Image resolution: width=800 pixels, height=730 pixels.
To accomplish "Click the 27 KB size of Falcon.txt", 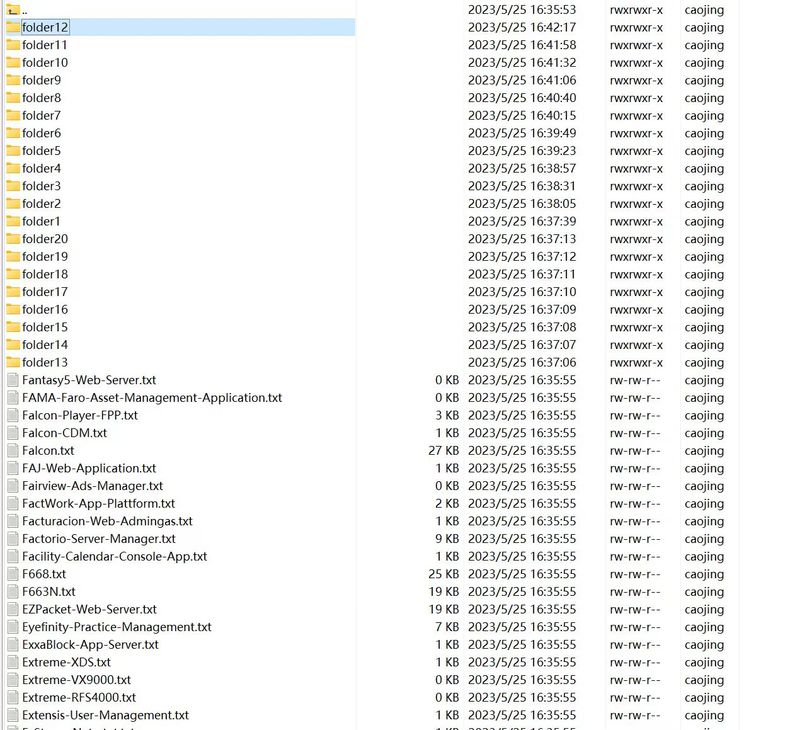I will point(443,450).
